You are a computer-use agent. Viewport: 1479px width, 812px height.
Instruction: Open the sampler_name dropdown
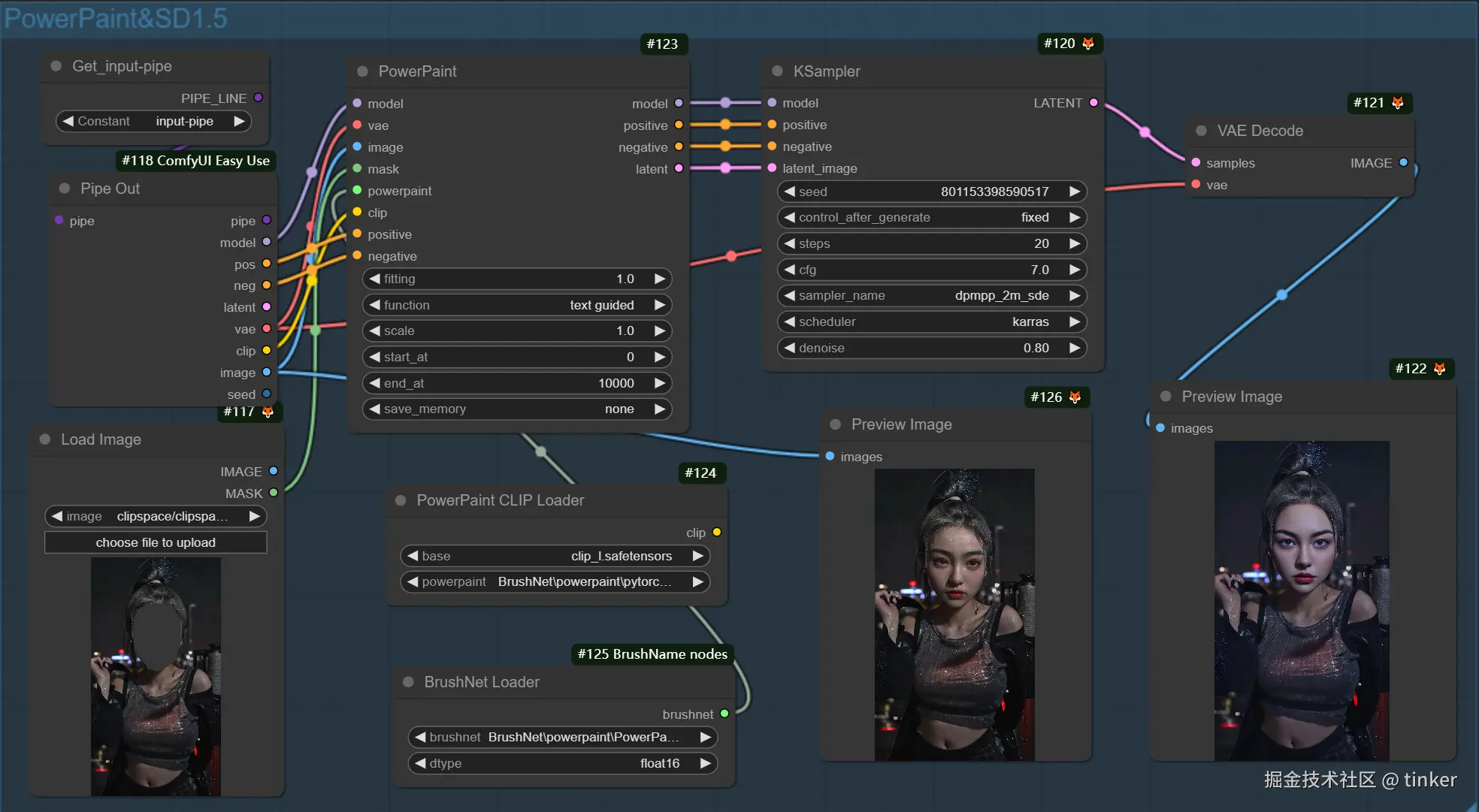pyautogui.click(x=931, y=296)
